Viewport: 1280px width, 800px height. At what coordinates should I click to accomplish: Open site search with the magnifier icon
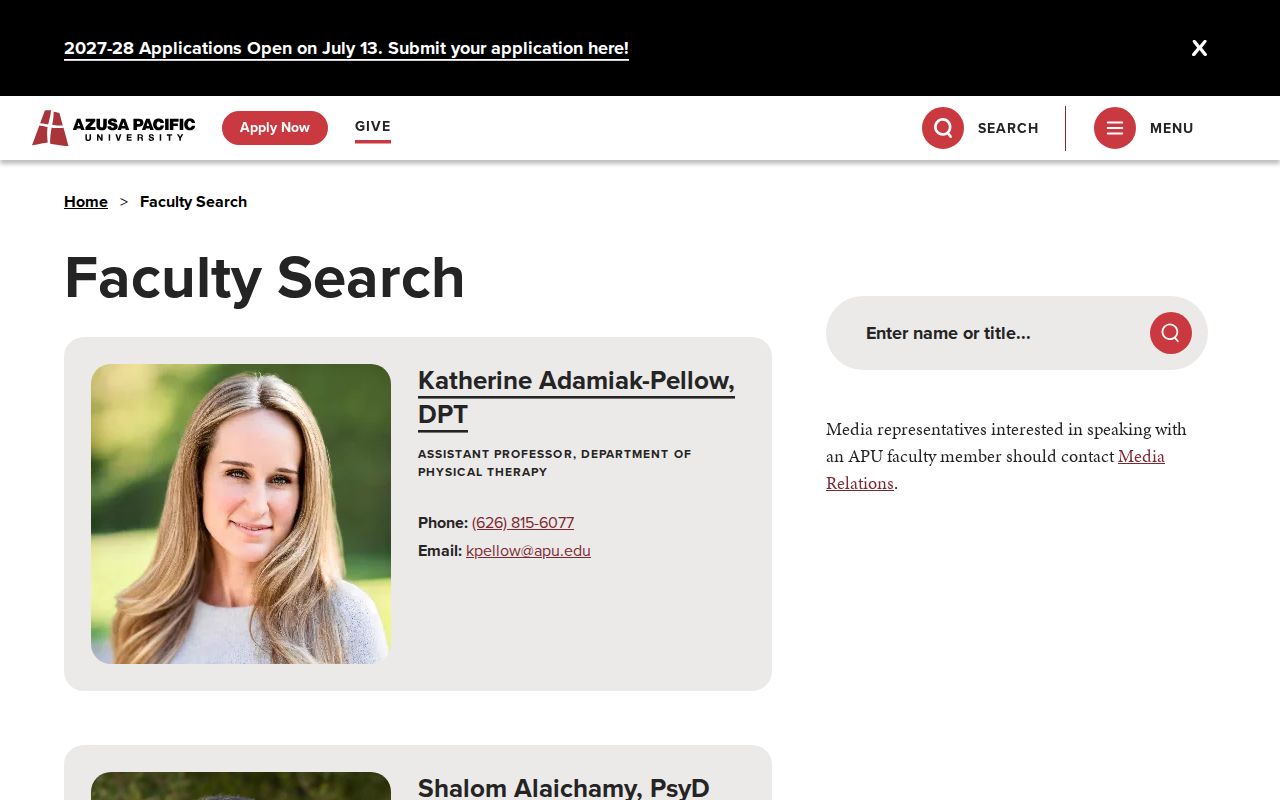(943, 128)
